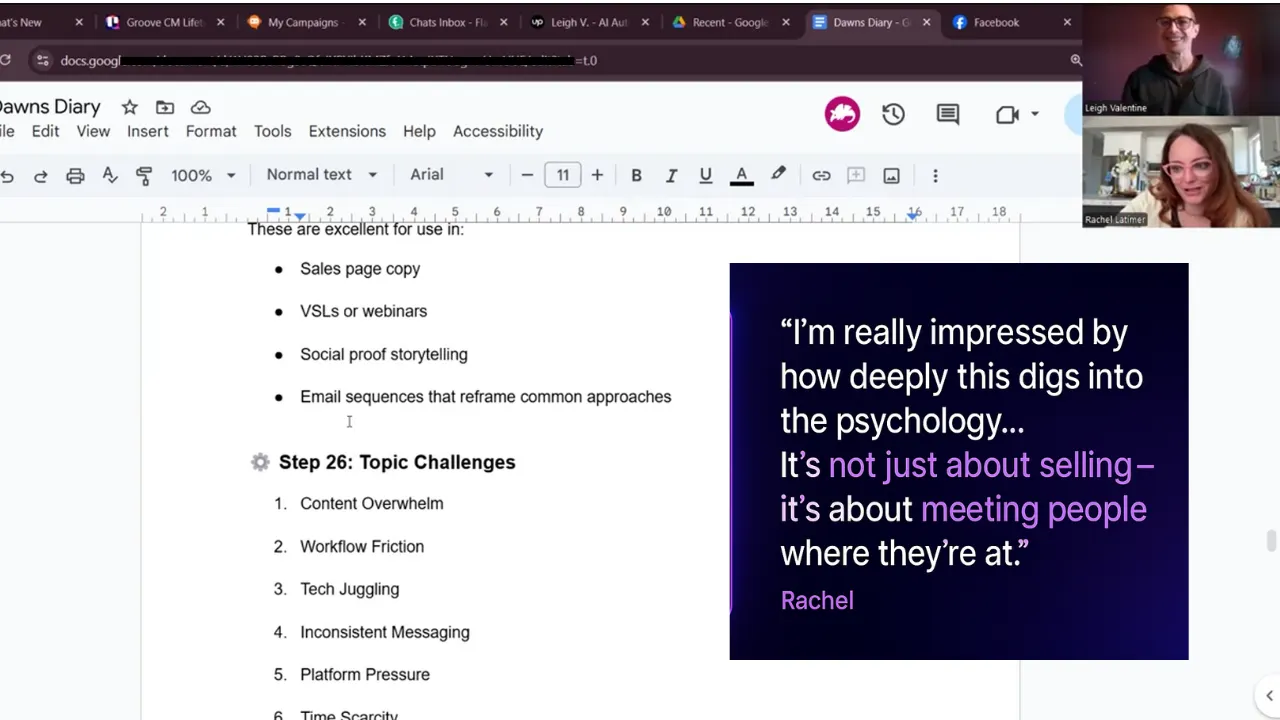1280x720 pixels.
Task: Open the Format menu
Action: point(211,132)
